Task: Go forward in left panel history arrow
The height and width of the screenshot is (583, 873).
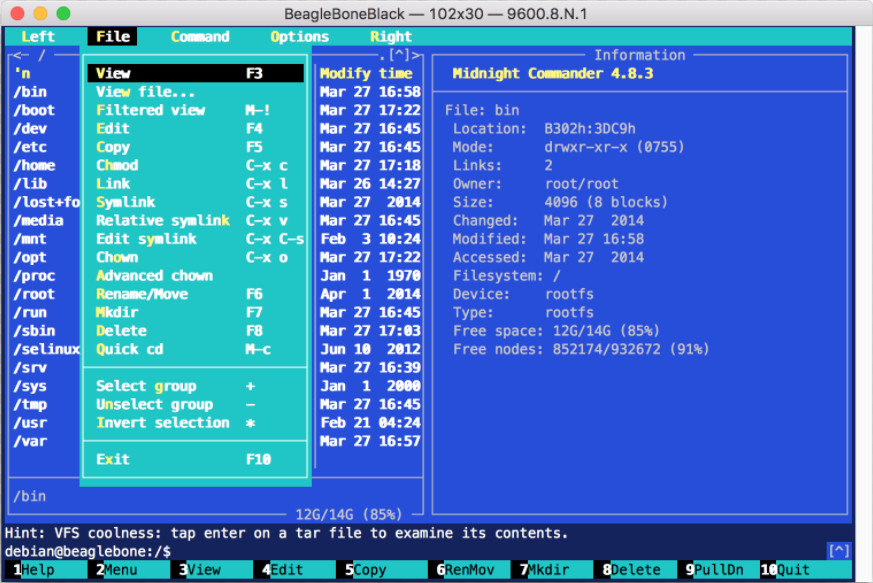Action: (x=416, y=55)
